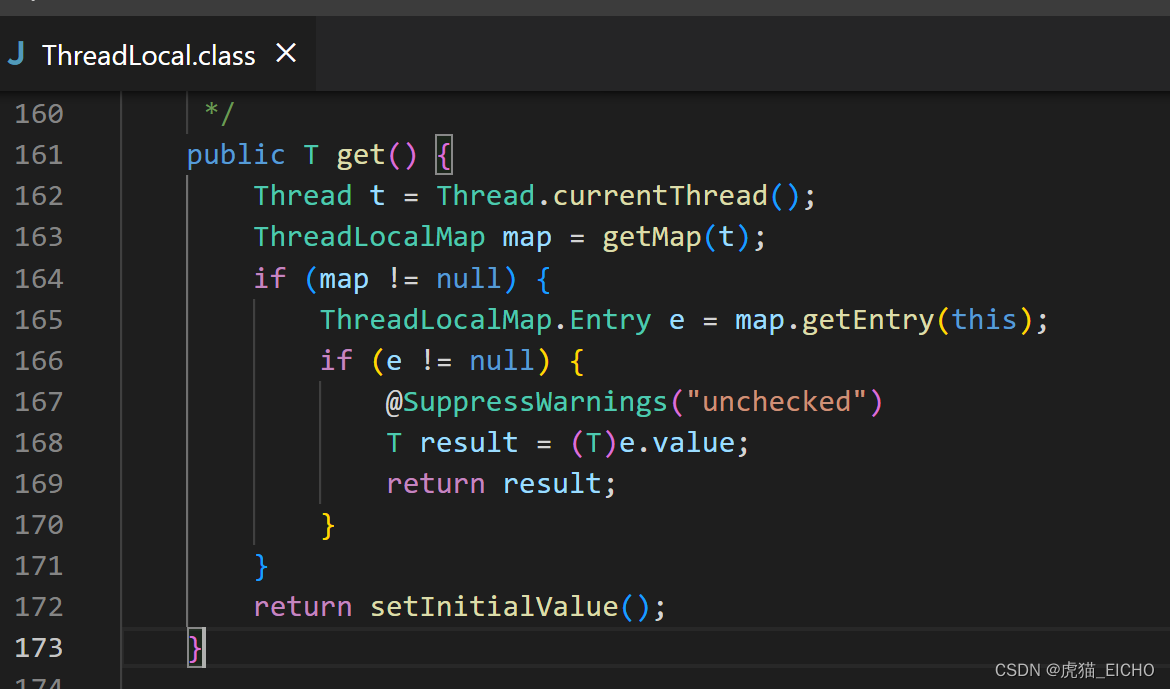Click line number 164 in gutter
This screenshot has height=689, width=1170.
click(x=39, y=279)
